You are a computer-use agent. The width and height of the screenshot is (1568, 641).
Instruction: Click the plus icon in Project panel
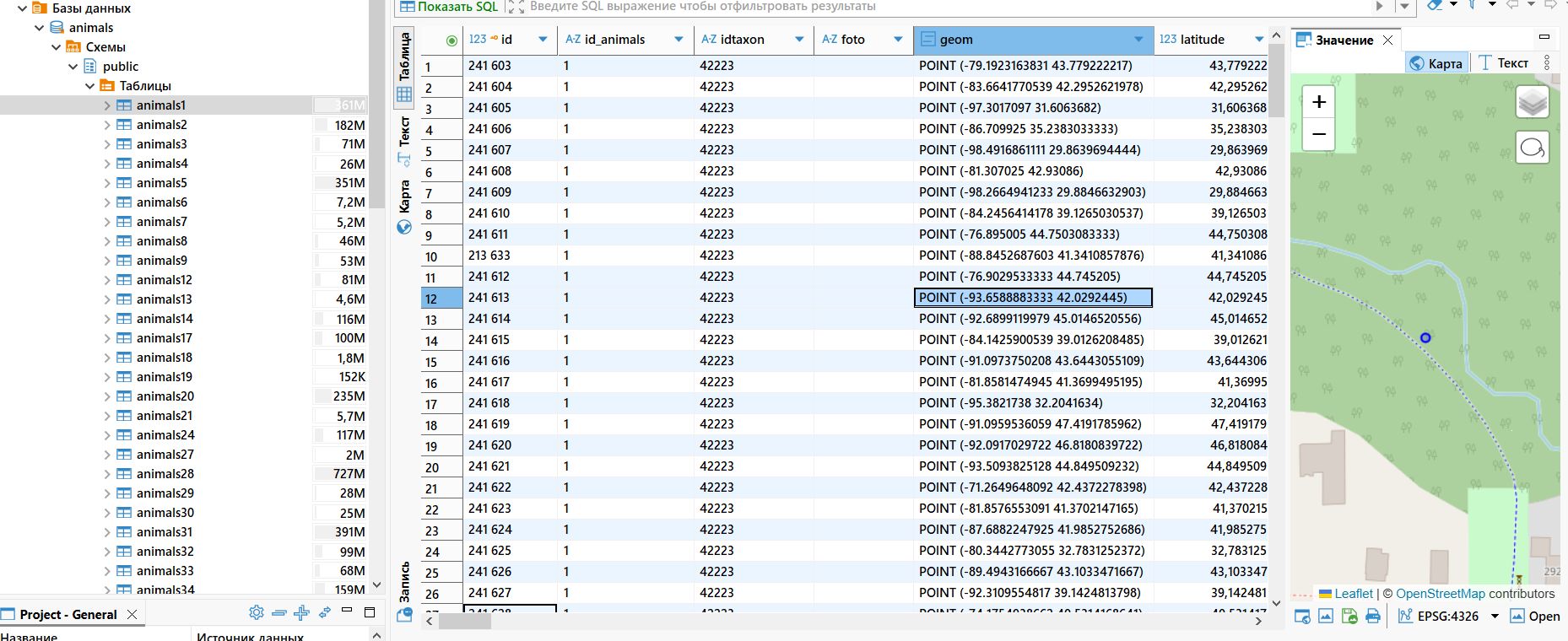coord(301,613)
